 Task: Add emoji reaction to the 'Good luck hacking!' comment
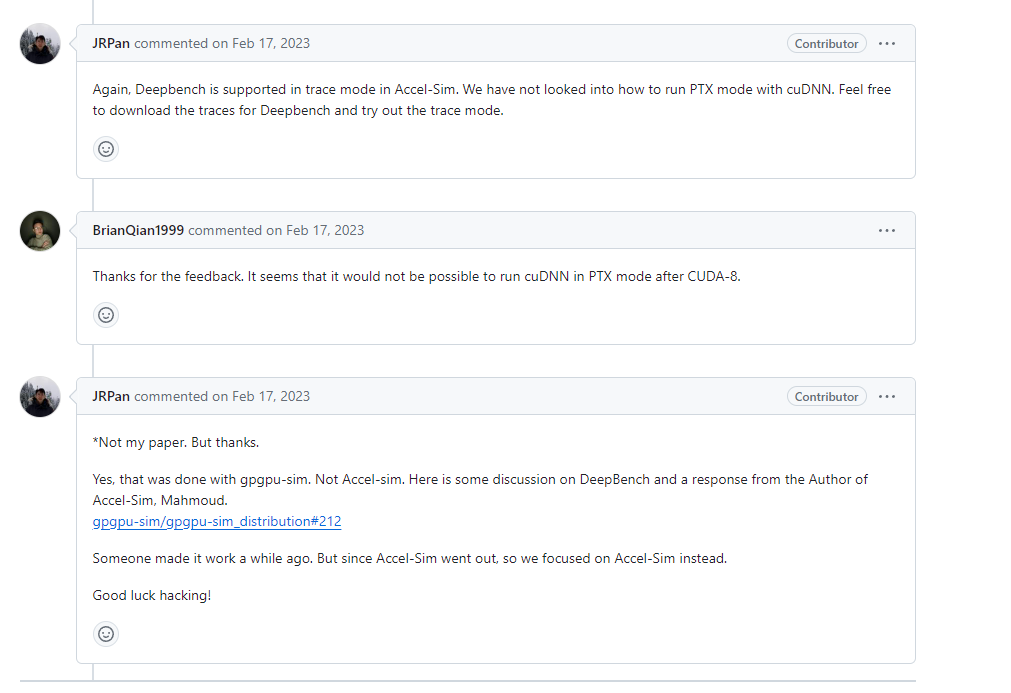point(106,634)
